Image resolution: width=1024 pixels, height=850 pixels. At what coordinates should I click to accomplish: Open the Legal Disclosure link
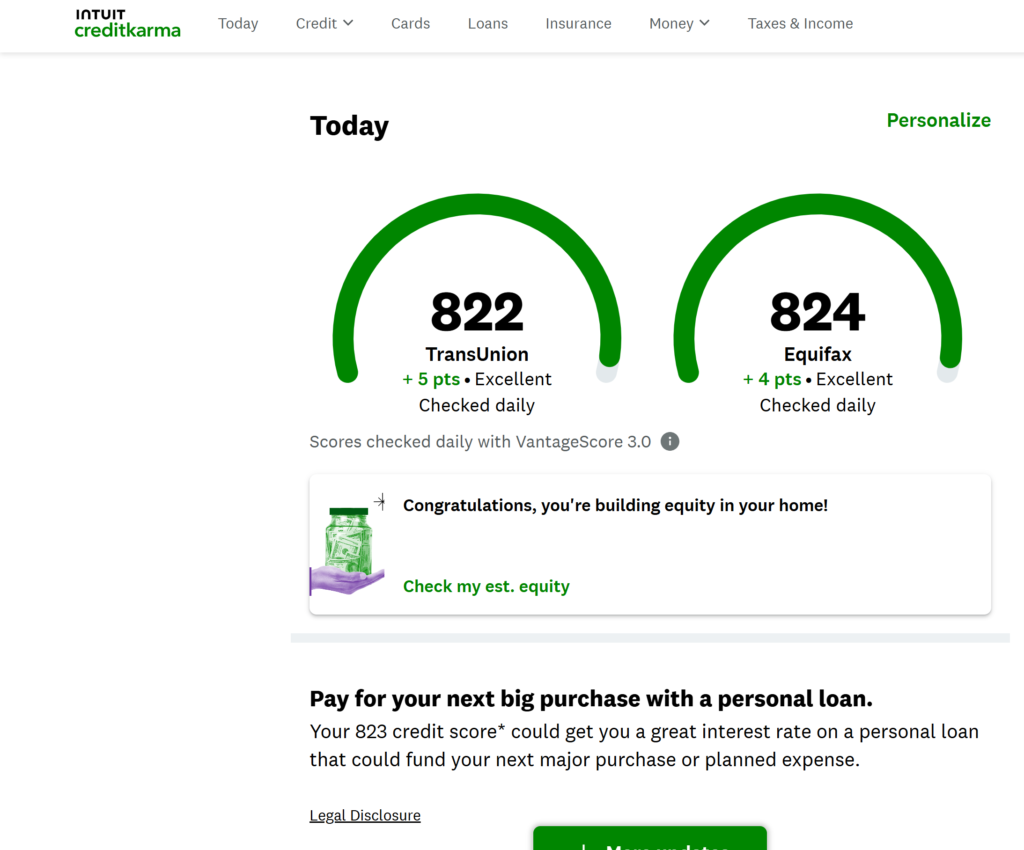click(365, 815)
